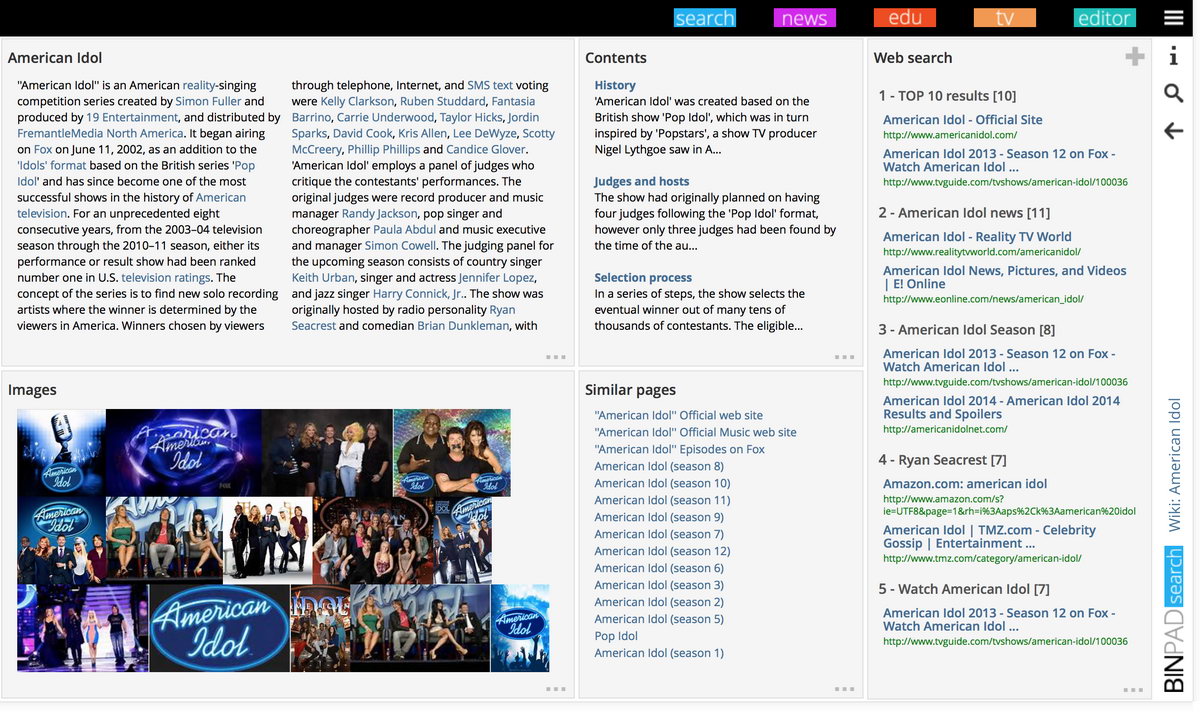This screenshot has height=712, width=1200.
Task: Click resize dots of Similar pages panel
Action: (844, 689)
